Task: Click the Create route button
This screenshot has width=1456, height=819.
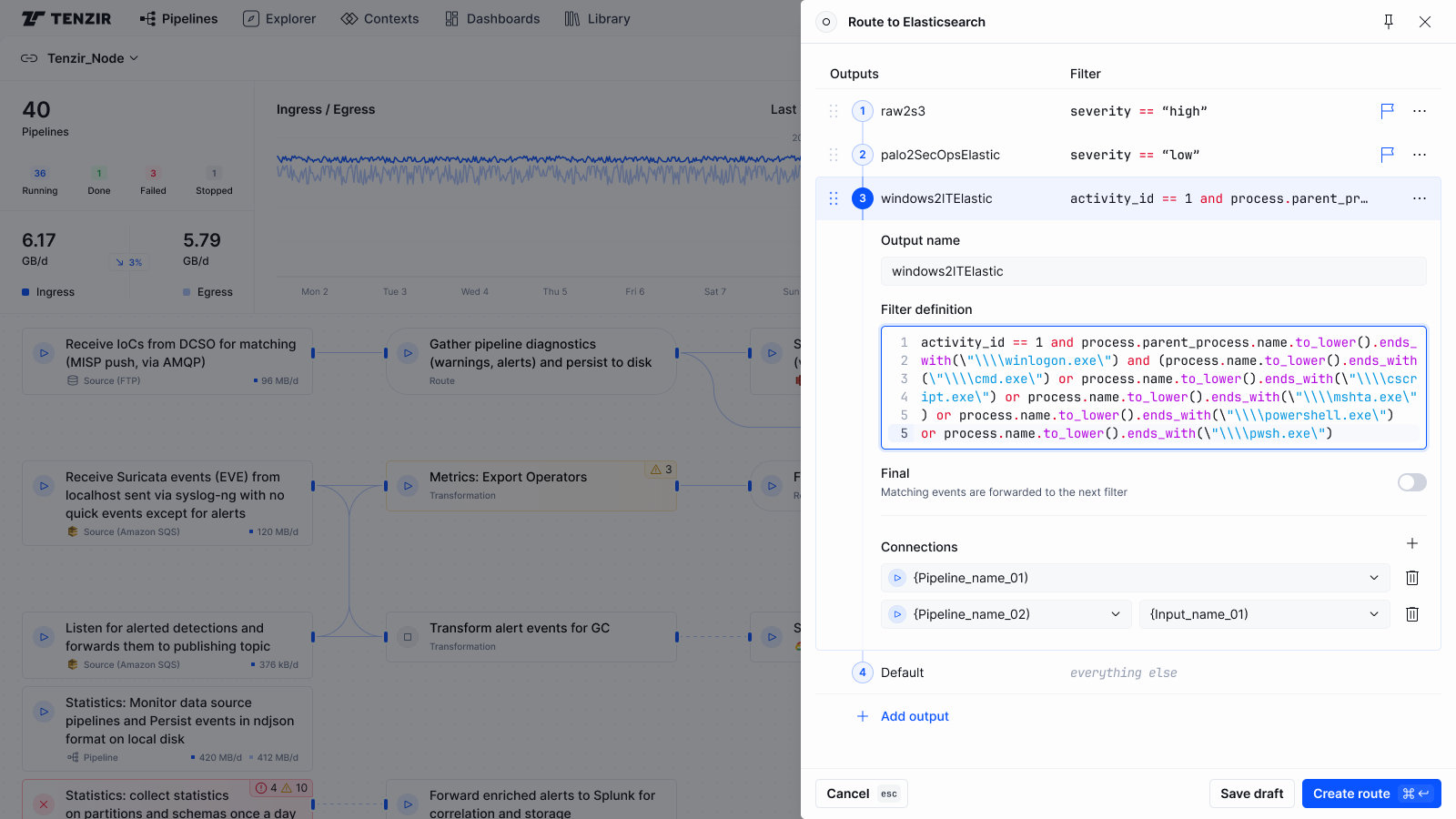Action: [1370, 794]
